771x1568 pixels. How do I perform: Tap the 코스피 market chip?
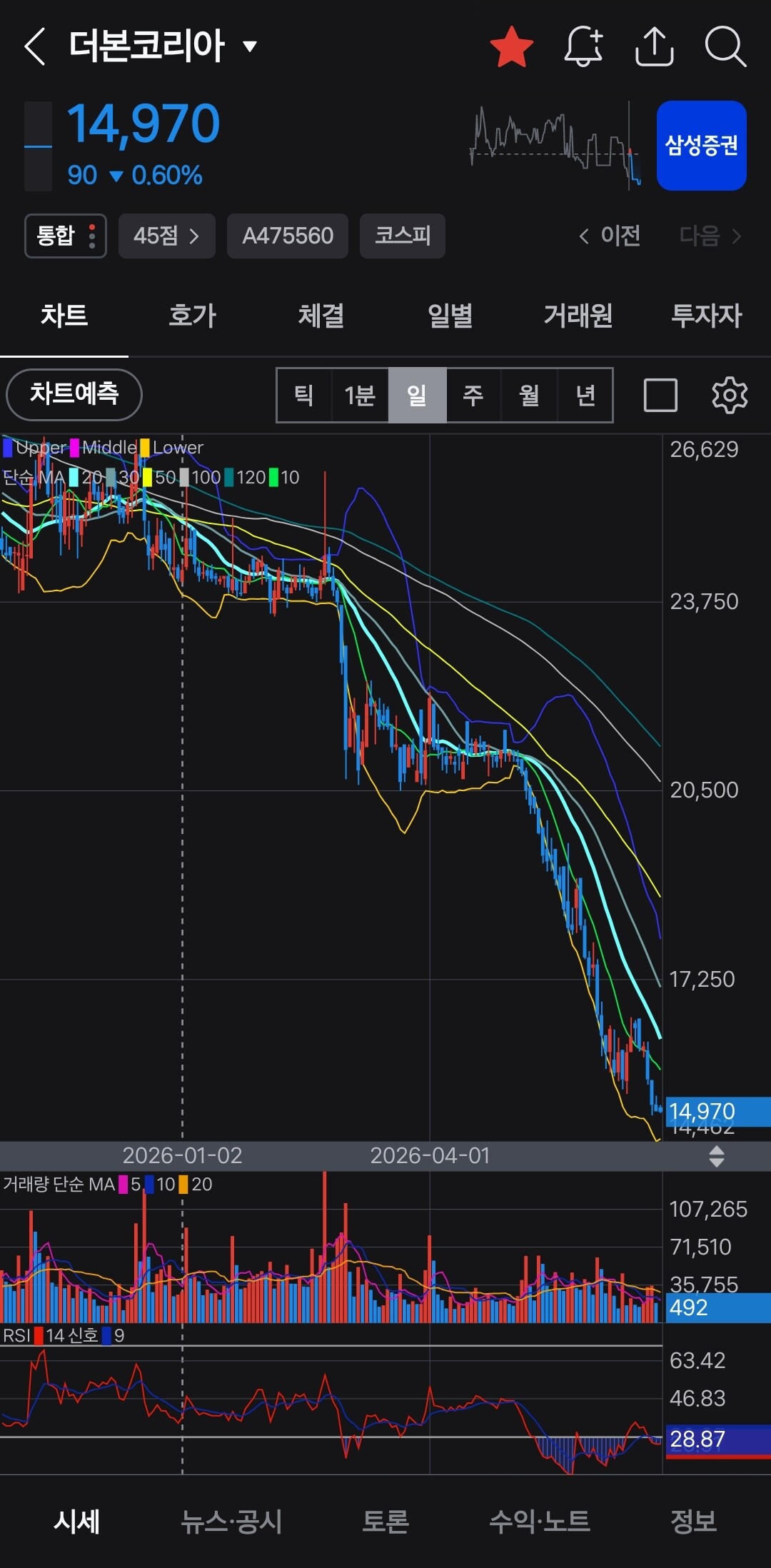pyautogui.click(x=403, y=236)
